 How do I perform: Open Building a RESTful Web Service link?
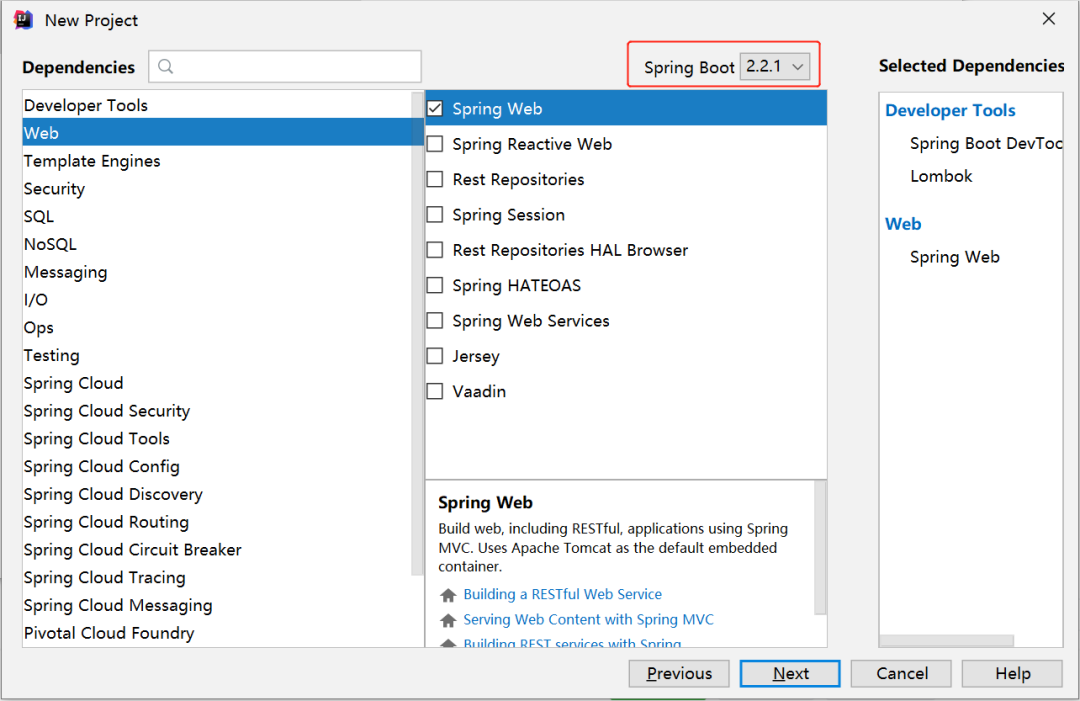click(x=562, y=594)
